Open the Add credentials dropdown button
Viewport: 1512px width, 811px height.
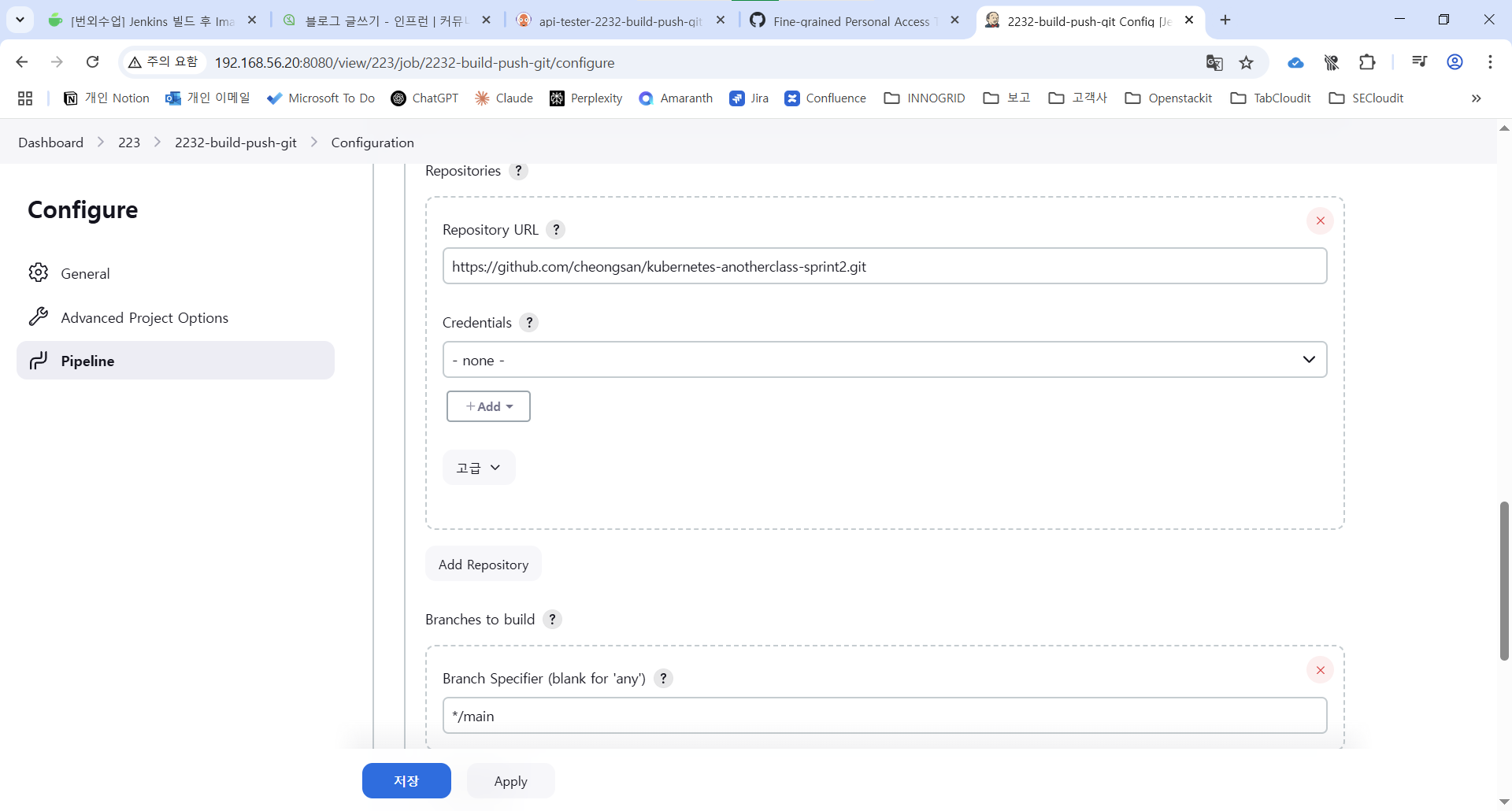click(488, 406)
